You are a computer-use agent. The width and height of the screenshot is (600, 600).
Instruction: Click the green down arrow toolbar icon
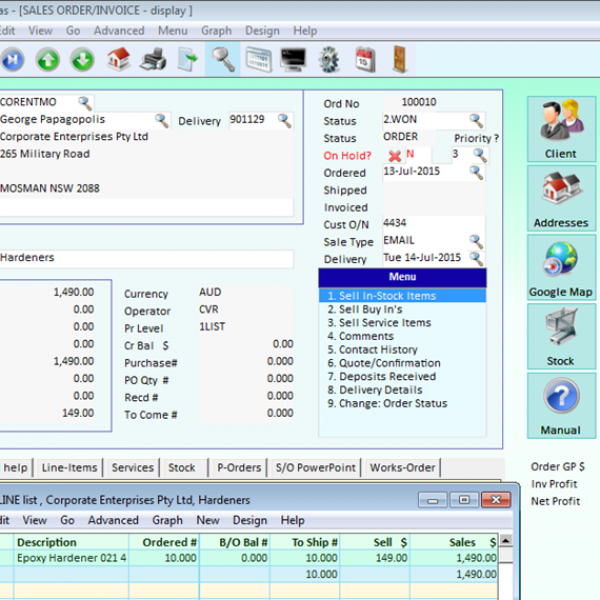82,60
